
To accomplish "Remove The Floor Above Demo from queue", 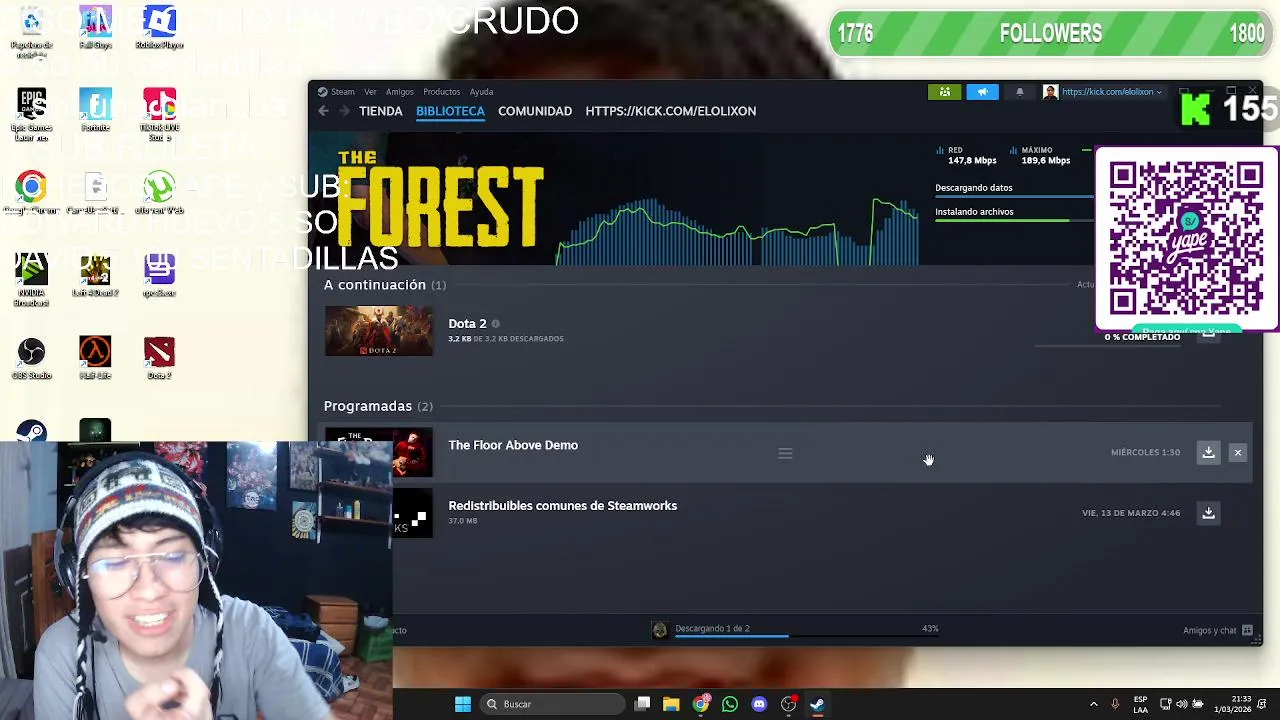I will click(1237, 452).
